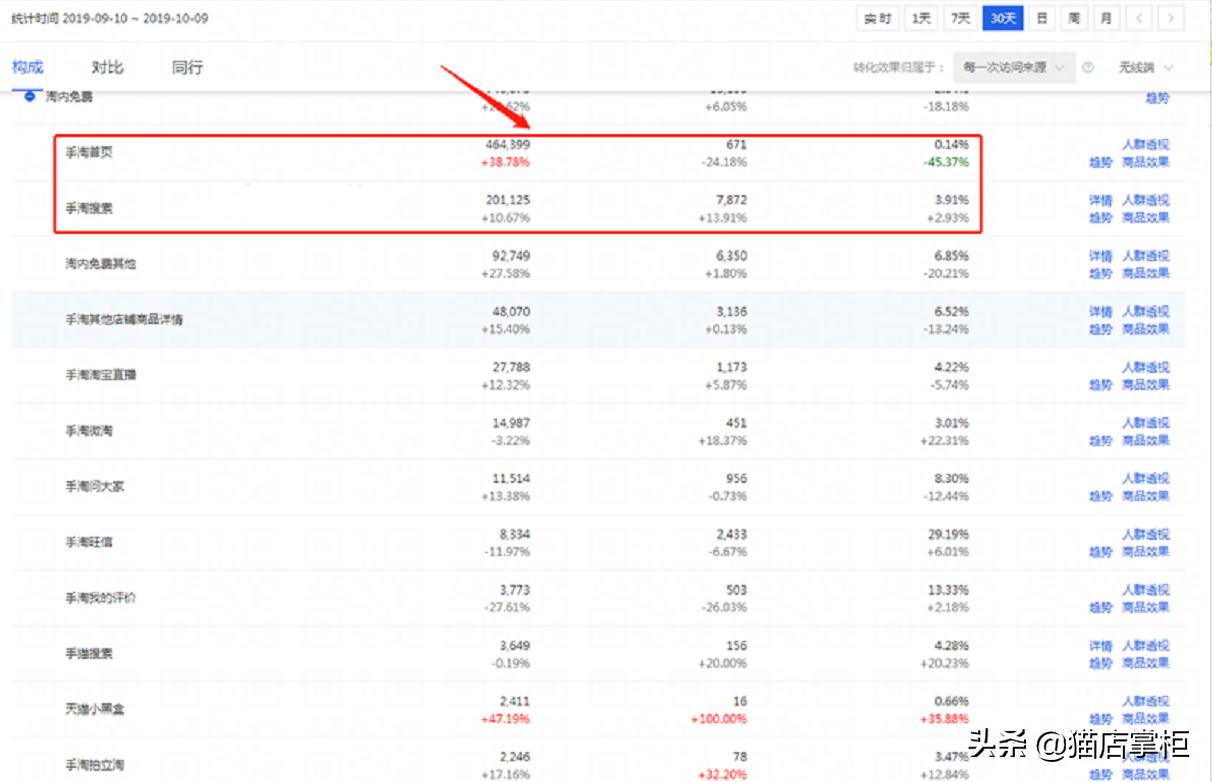Viewport: 1212px width, 782px height.
Task: Select the 实时 time range
Action: (x=878, y=19)
